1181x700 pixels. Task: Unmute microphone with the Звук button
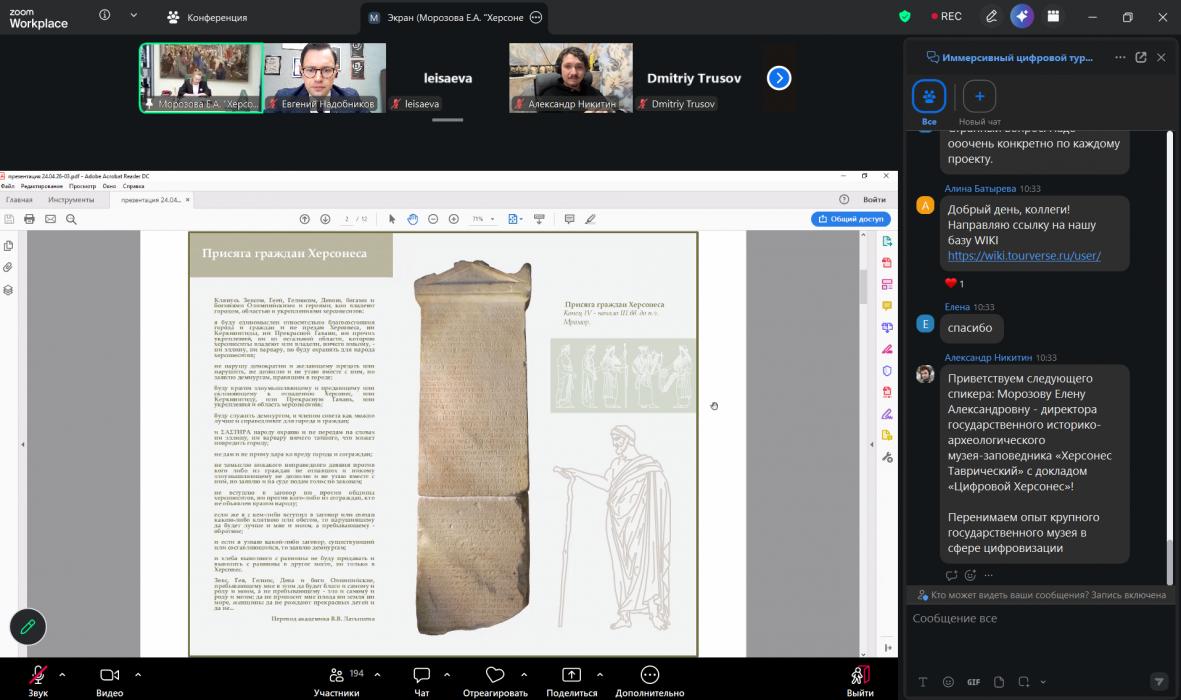pyautogui.click(x=38, y=680)
